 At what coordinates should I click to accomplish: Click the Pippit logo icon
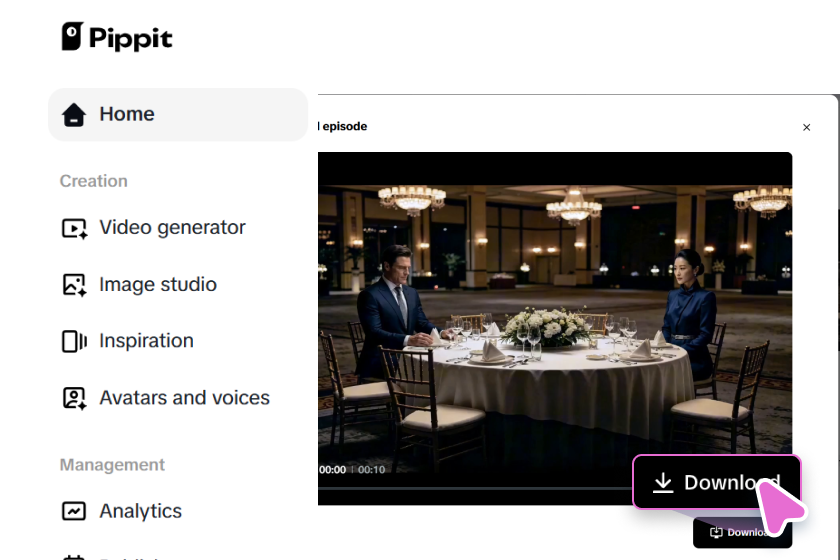click(72, 36)
